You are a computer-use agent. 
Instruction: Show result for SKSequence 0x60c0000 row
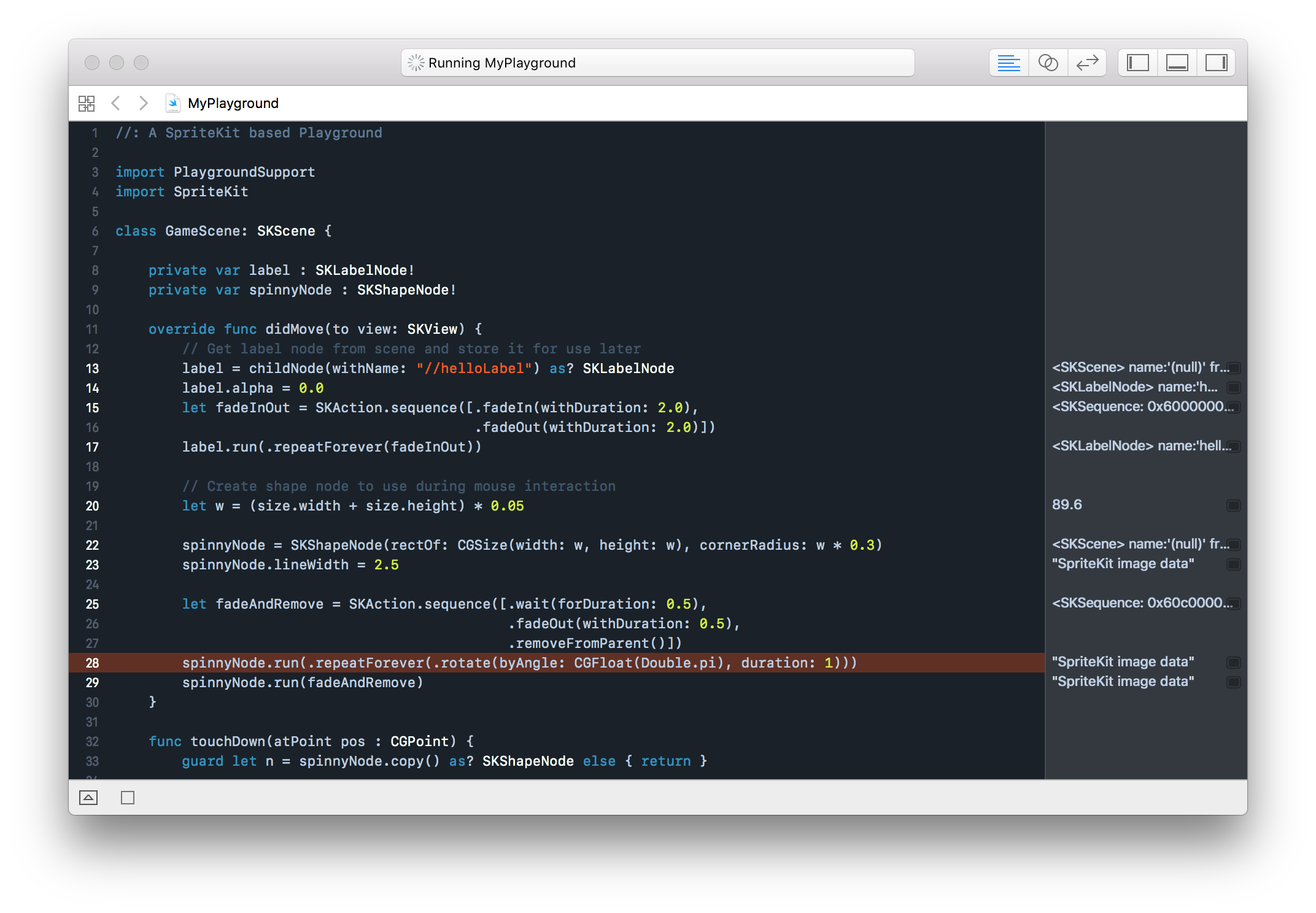[1233, 604]
